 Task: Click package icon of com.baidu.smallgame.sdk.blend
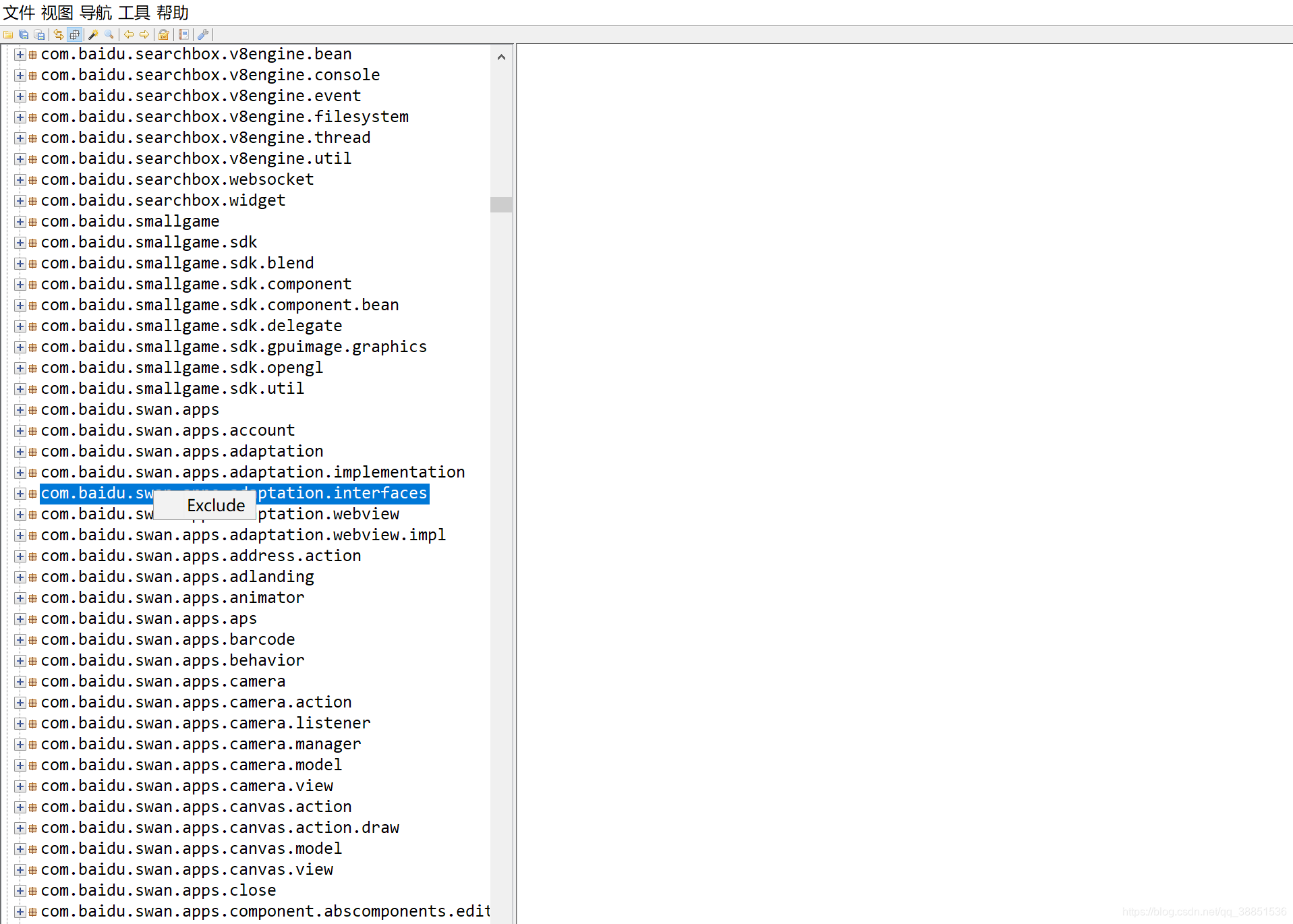point(32,264)
